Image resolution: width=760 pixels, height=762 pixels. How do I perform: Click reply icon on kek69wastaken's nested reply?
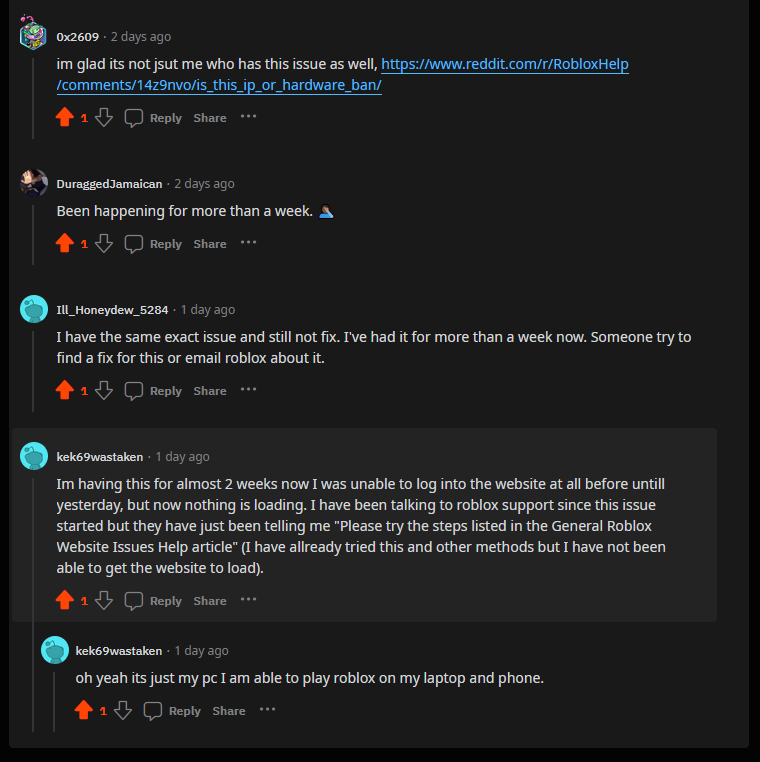click(153, 711)
